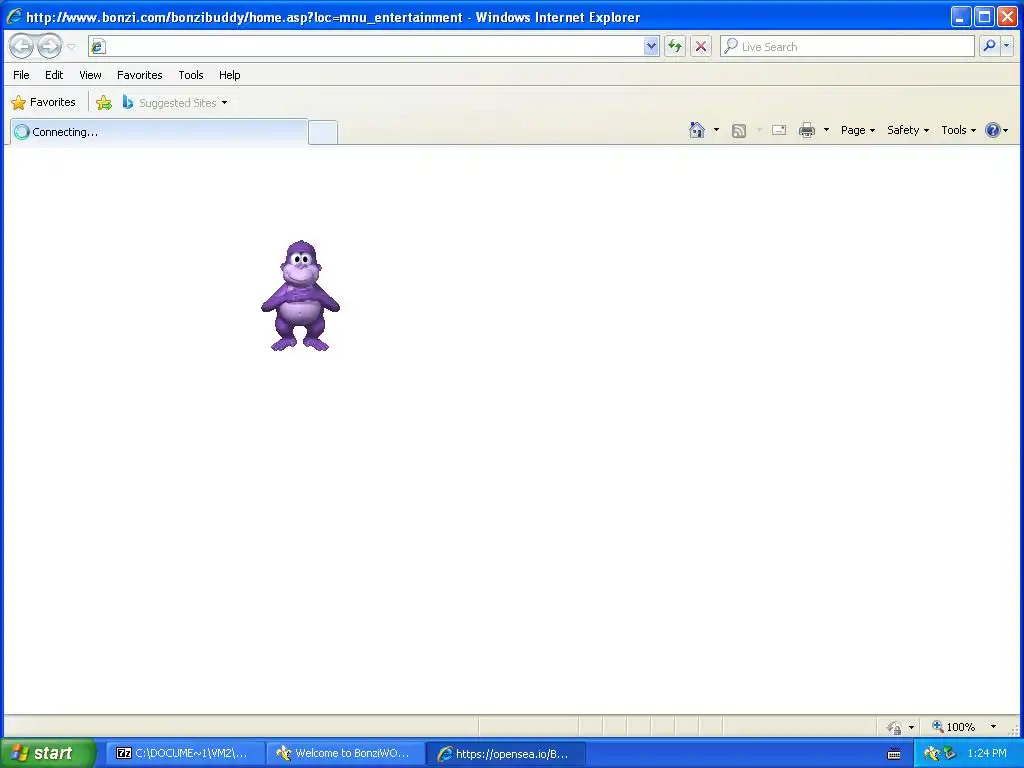Click the 1:24 PM clock

(987, 754)
